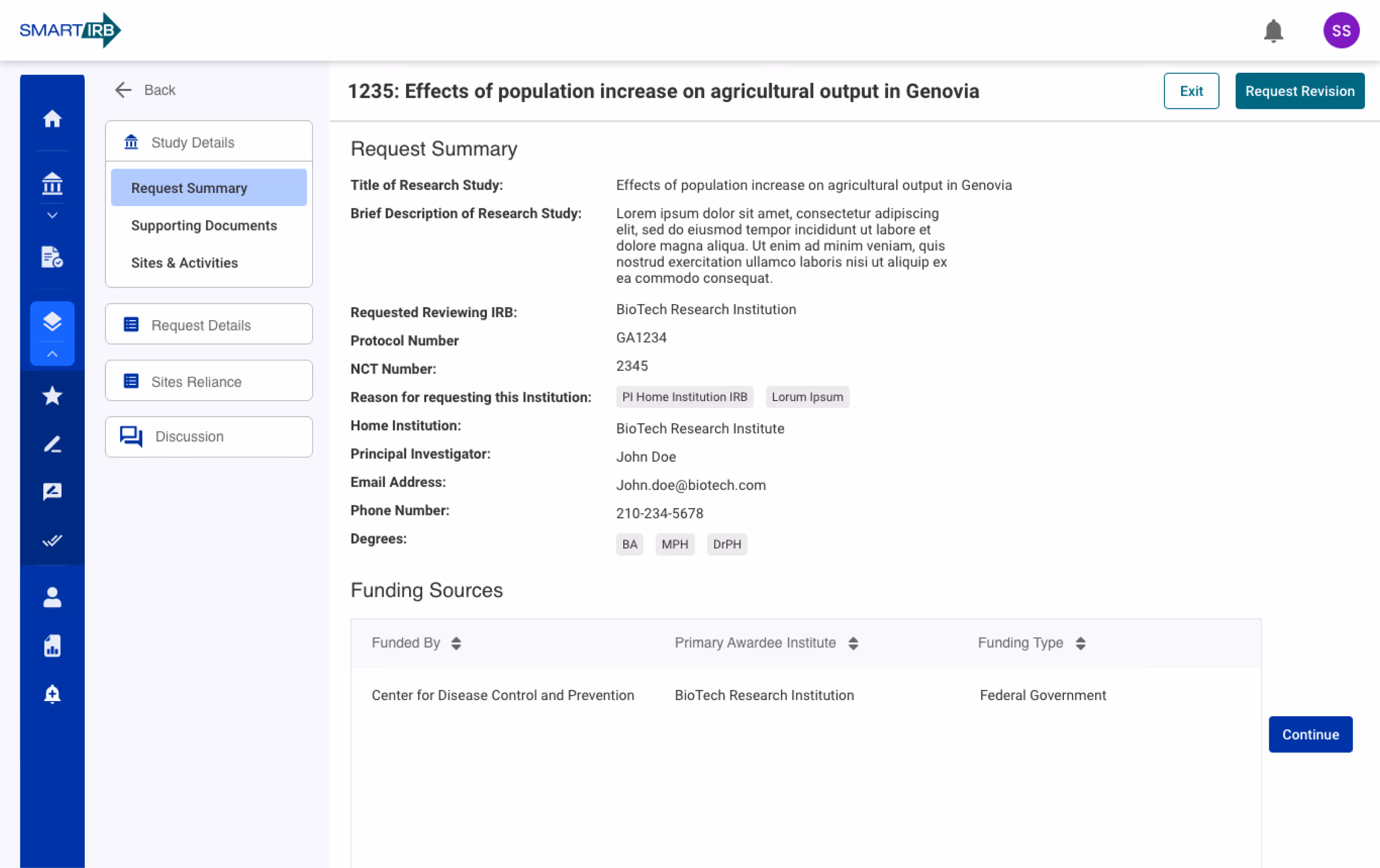Click the John.doe@biotech.com email address
The image size is (1380, 868).
click(691, 485)
